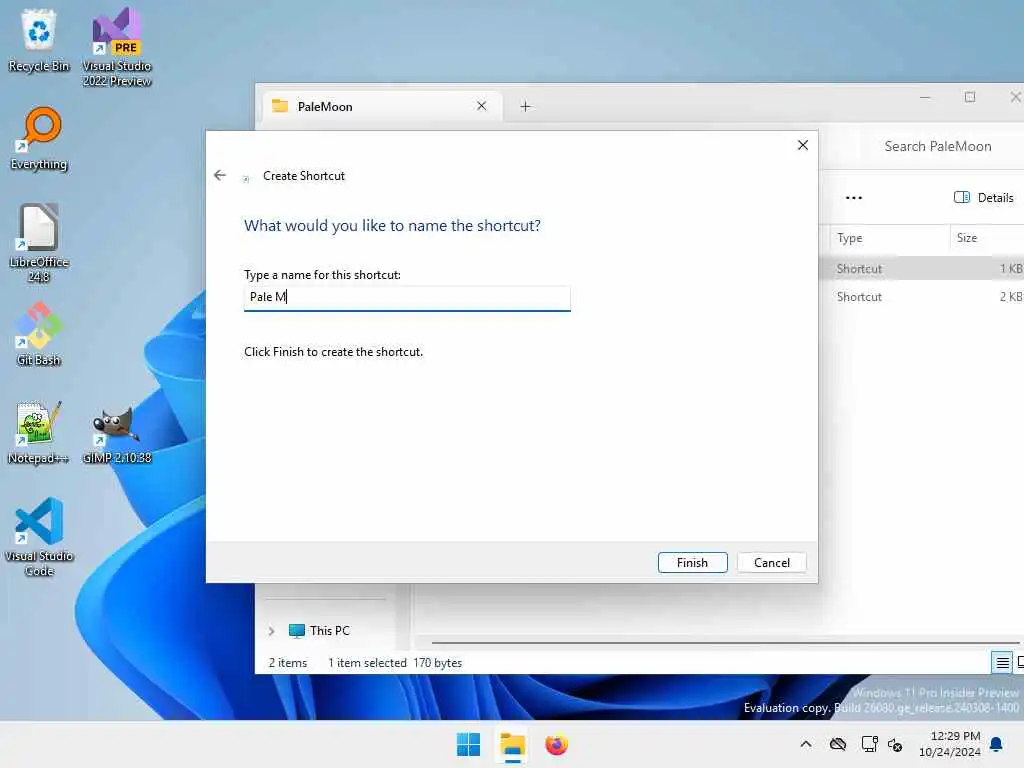Close the PaleMoon Explorer tab
1024x768 pixels.
pyautogui.click(x=481, y=106)
